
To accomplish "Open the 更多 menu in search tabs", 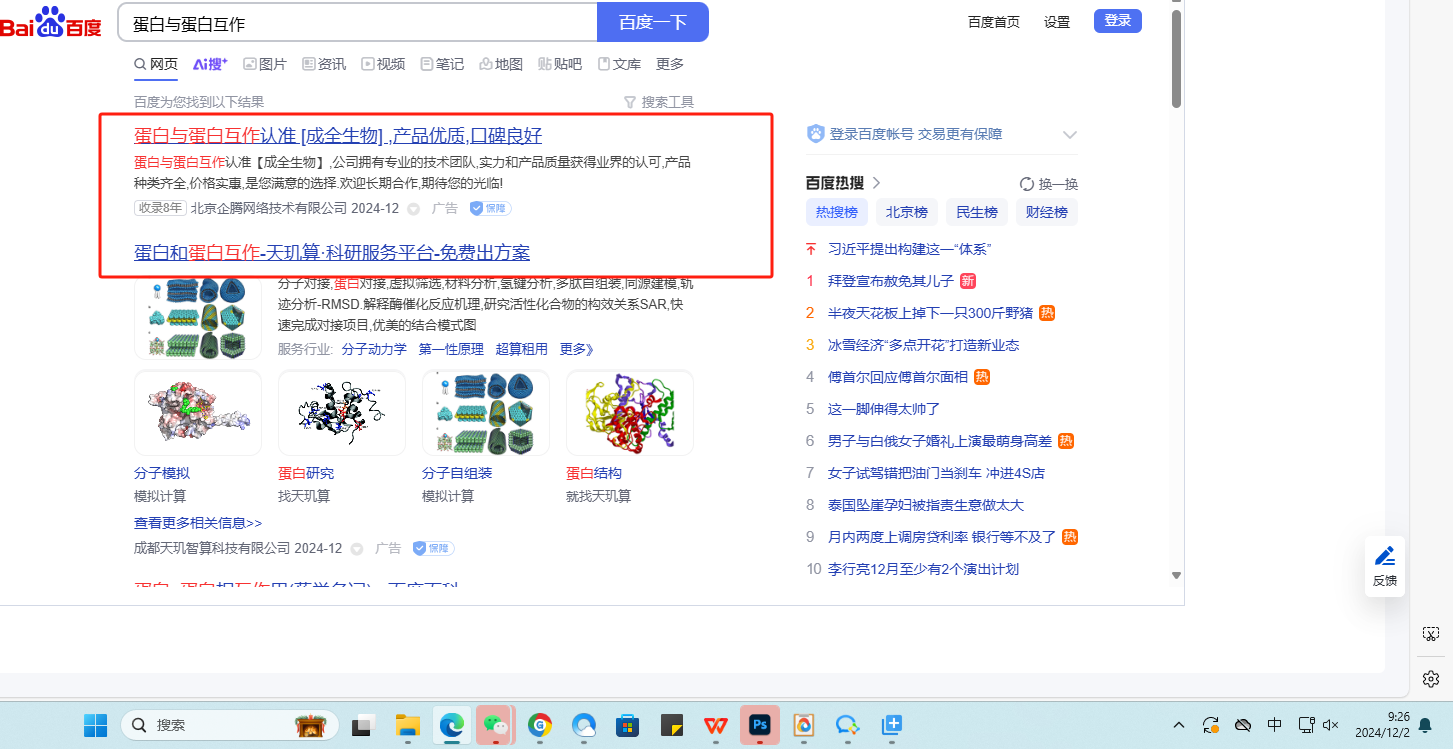I will (670, 64).
